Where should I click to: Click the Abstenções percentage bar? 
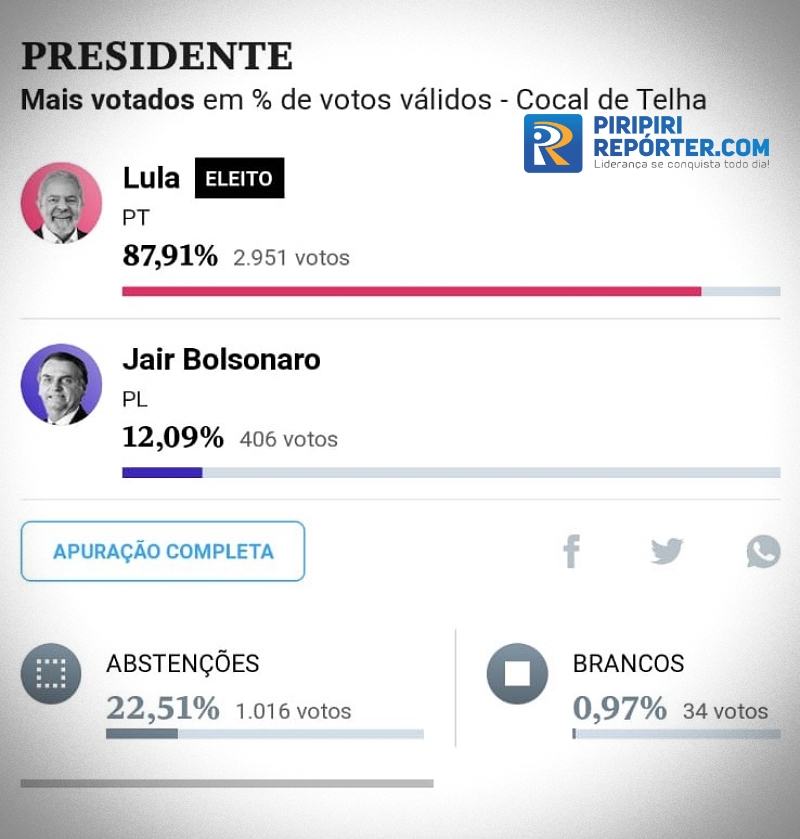point(142,734)
